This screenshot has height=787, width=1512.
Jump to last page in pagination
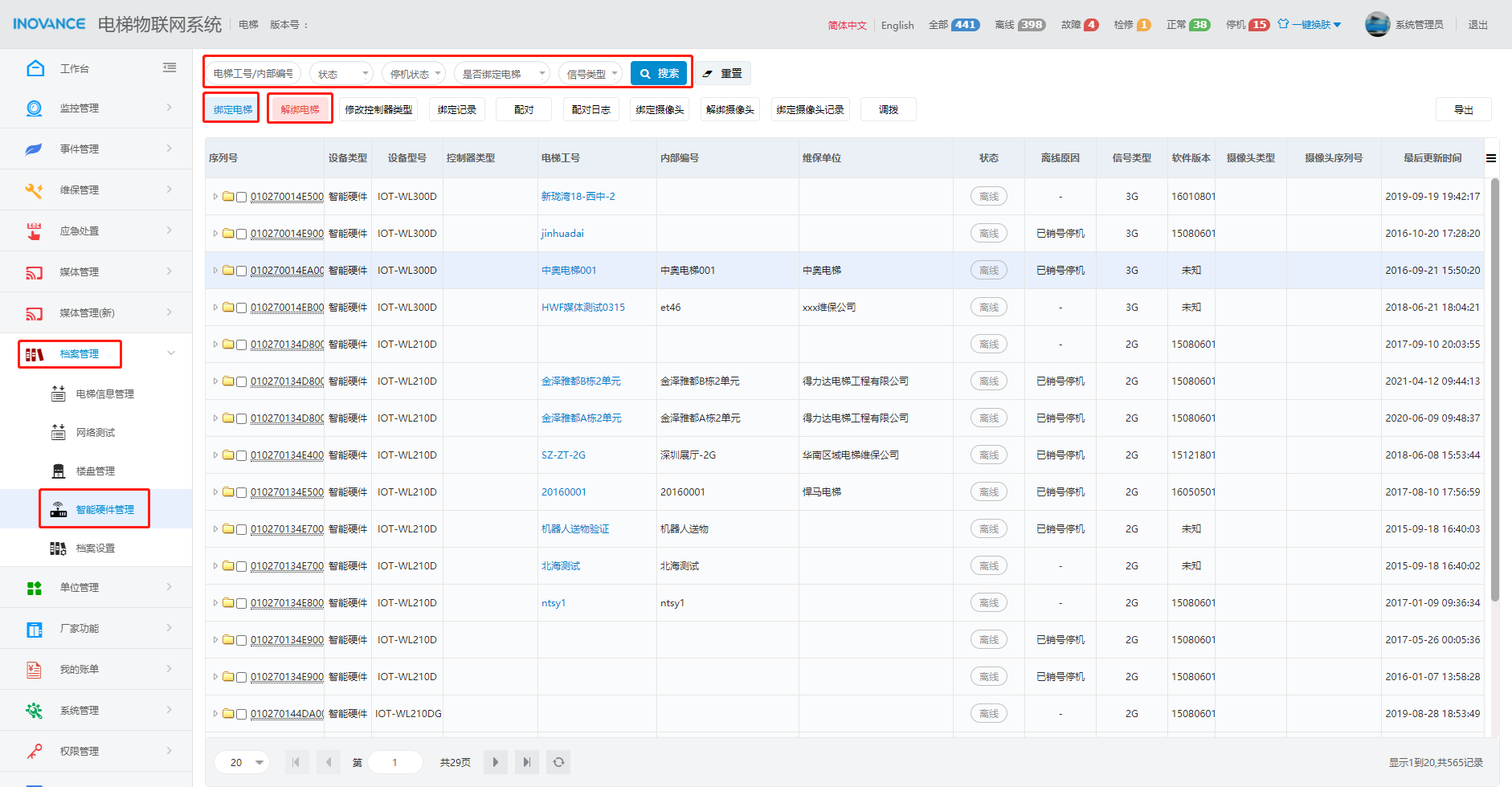coord(526,762)
